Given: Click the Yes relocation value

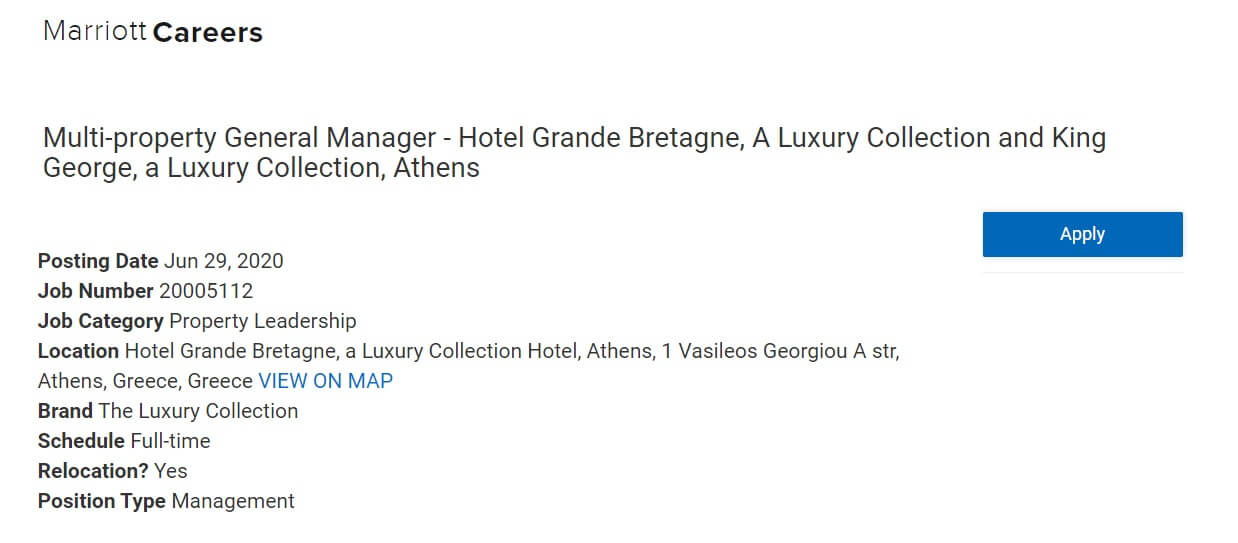Looking at the screenshot, I should (171, 471).
